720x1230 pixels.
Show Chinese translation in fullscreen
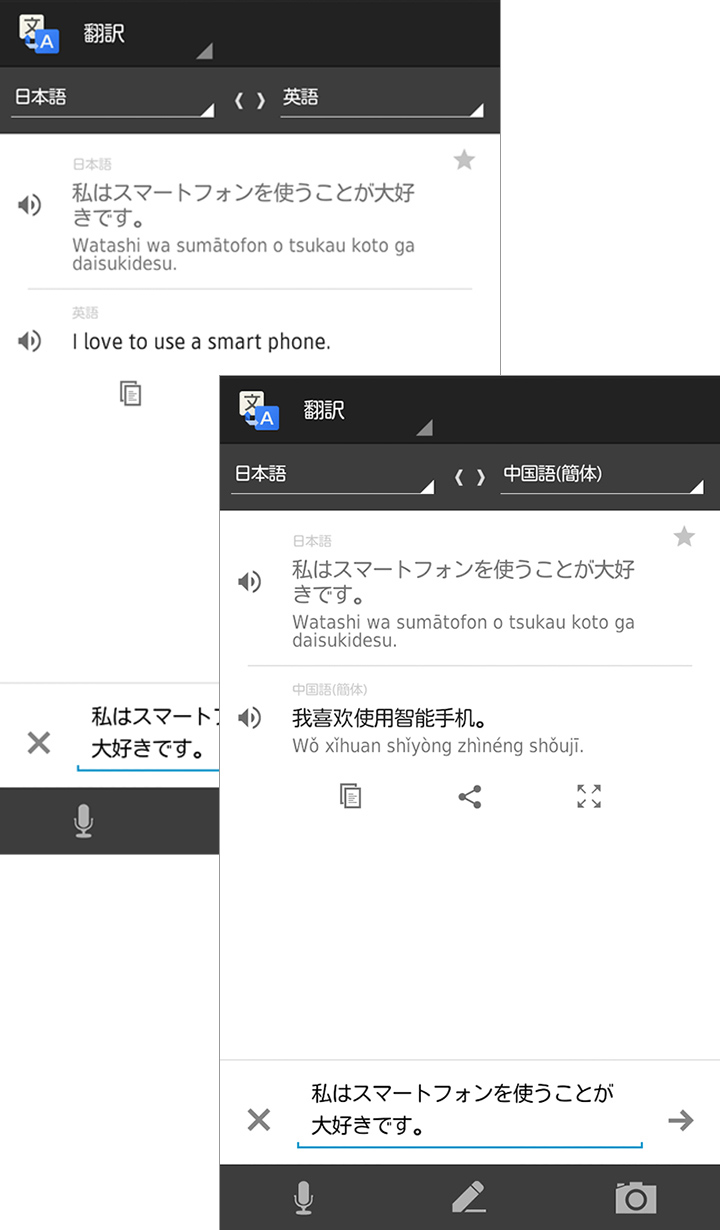coord(589,796)
